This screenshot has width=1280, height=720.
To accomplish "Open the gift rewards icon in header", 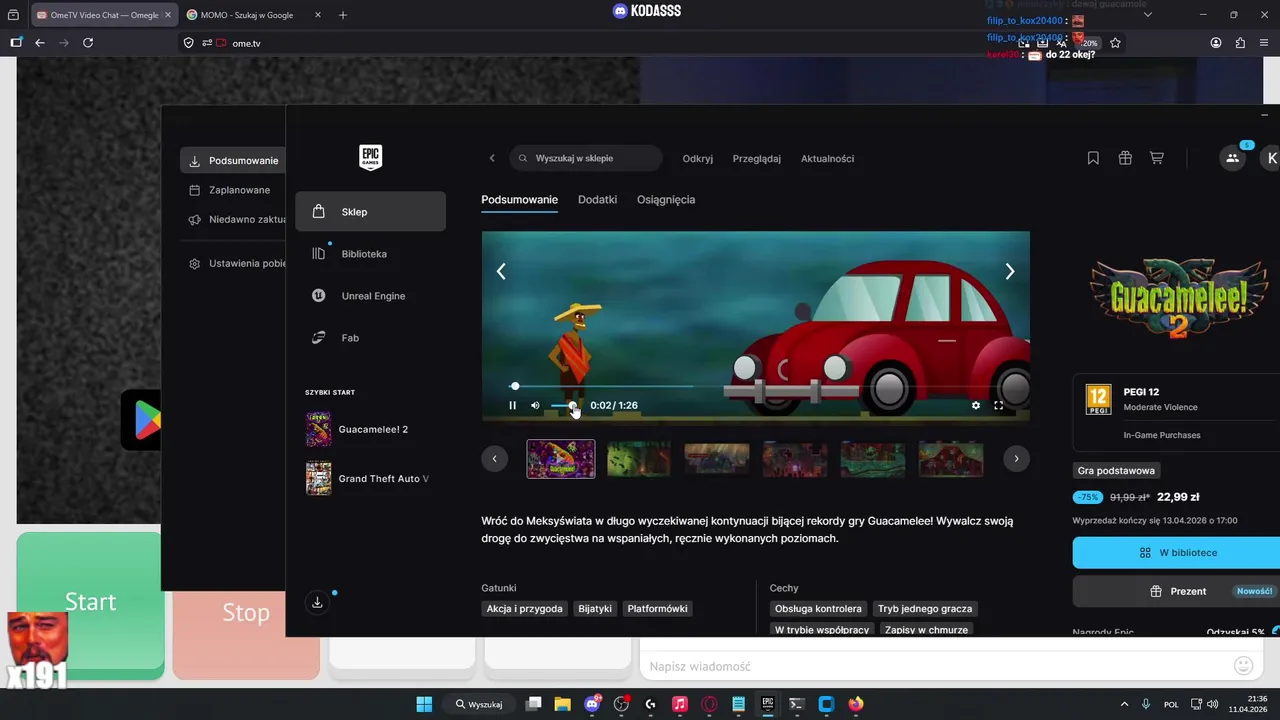I will pos(1125,158).
